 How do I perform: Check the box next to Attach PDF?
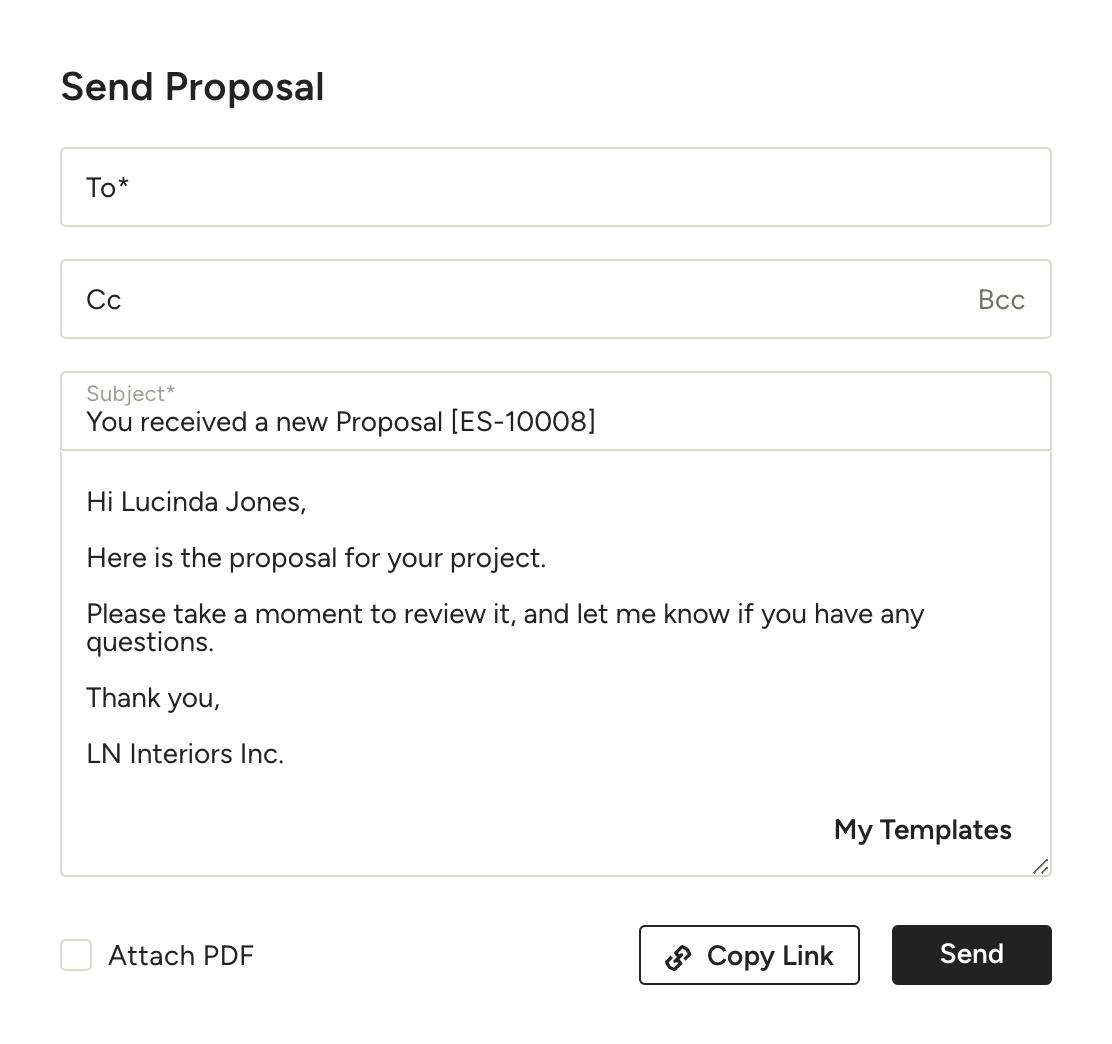point(76,955)
